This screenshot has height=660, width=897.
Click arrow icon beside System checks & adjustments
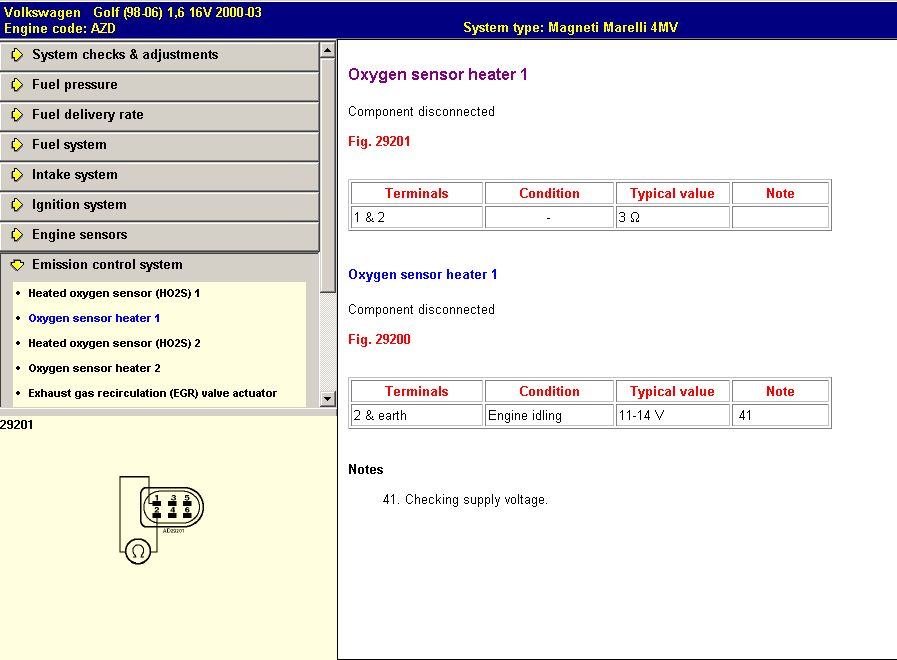coord(17,55)
